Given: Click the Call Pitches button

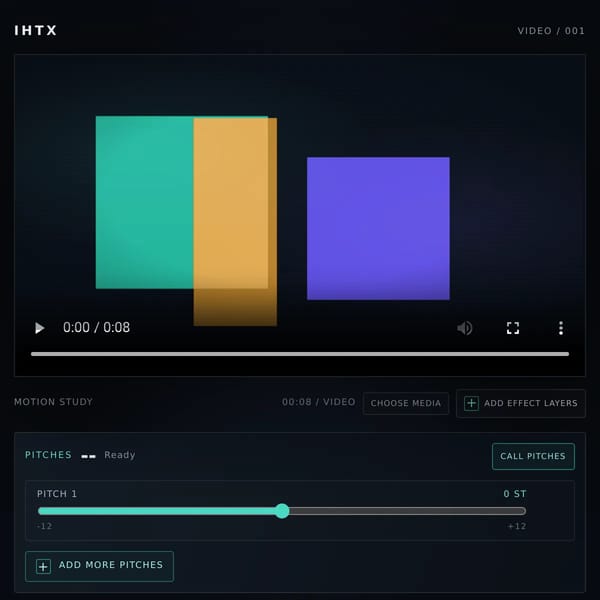Looking at the screenshot, I should point(533,456).
